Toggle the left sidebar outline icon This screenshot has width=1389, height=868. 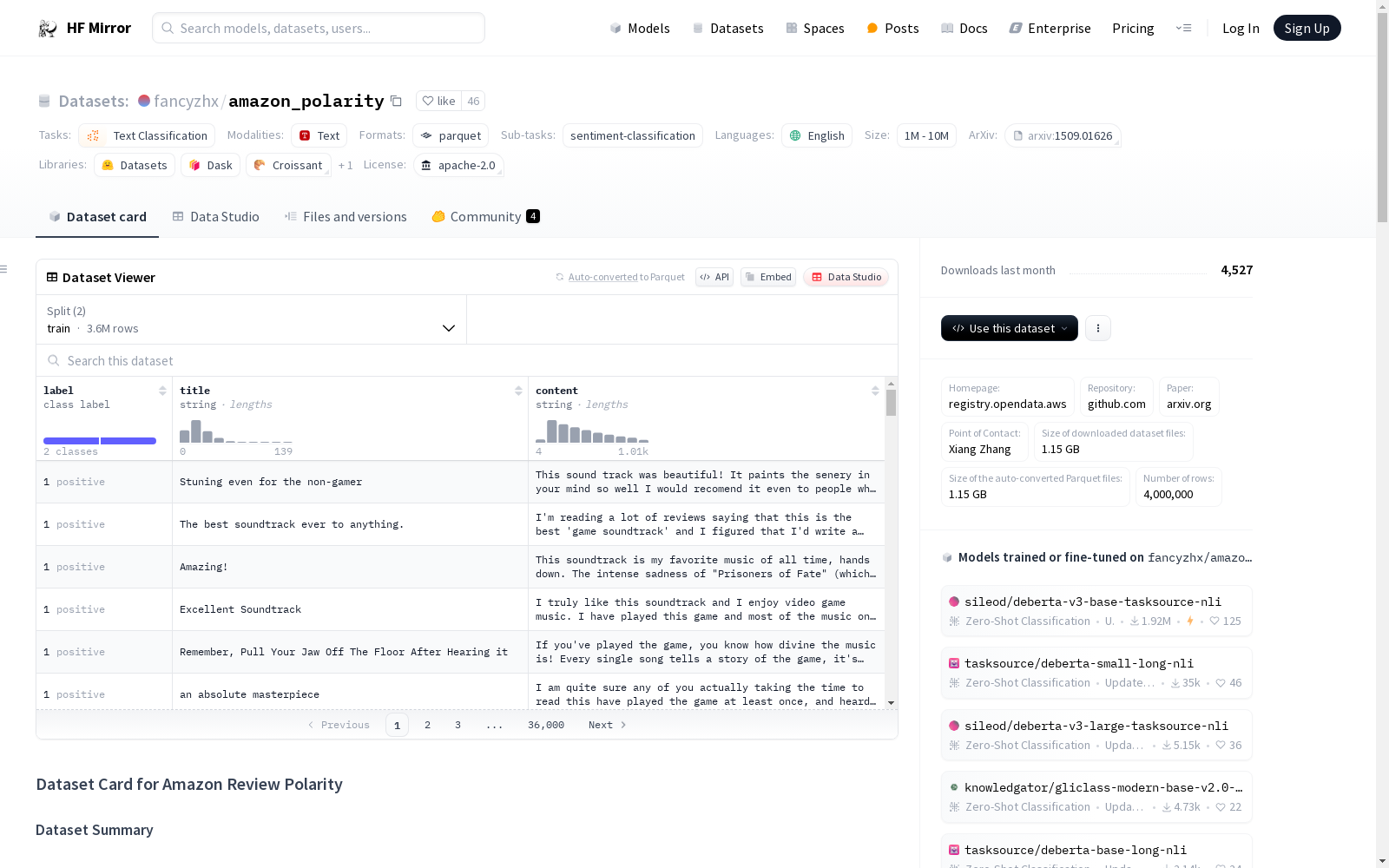4,269
